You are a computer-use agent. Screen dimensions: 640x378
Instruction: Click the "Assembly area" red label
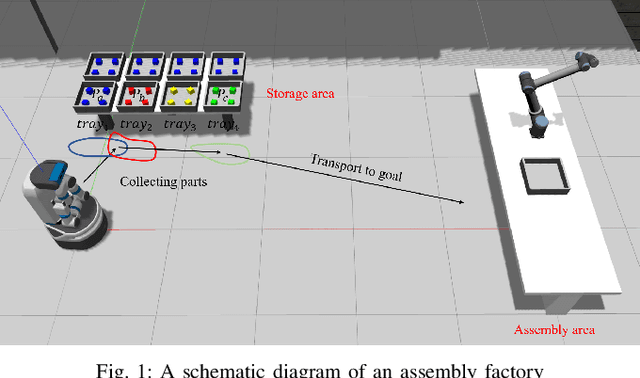click(x=554, y=329)
